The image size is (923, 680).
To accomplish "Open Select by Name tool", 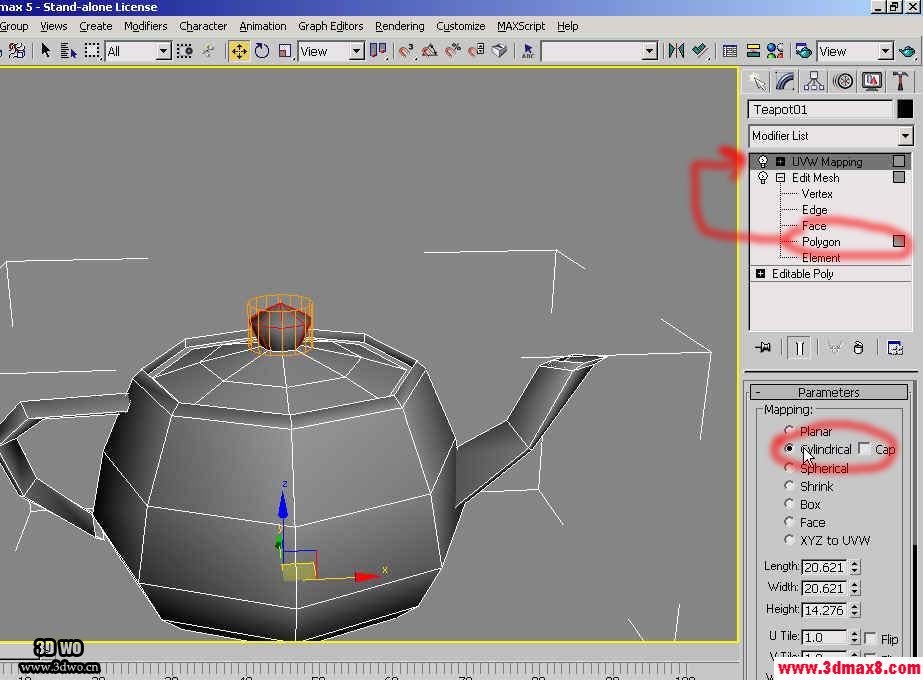I will [68, 51].
